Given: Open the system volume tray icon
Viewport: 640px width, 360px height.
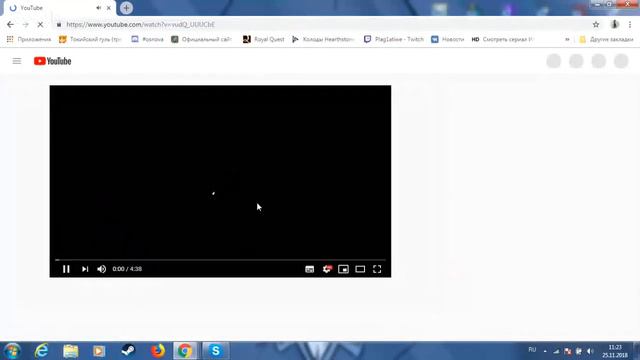Looking at the screenshot, I should pyautogui.click(x=590, y=351).
